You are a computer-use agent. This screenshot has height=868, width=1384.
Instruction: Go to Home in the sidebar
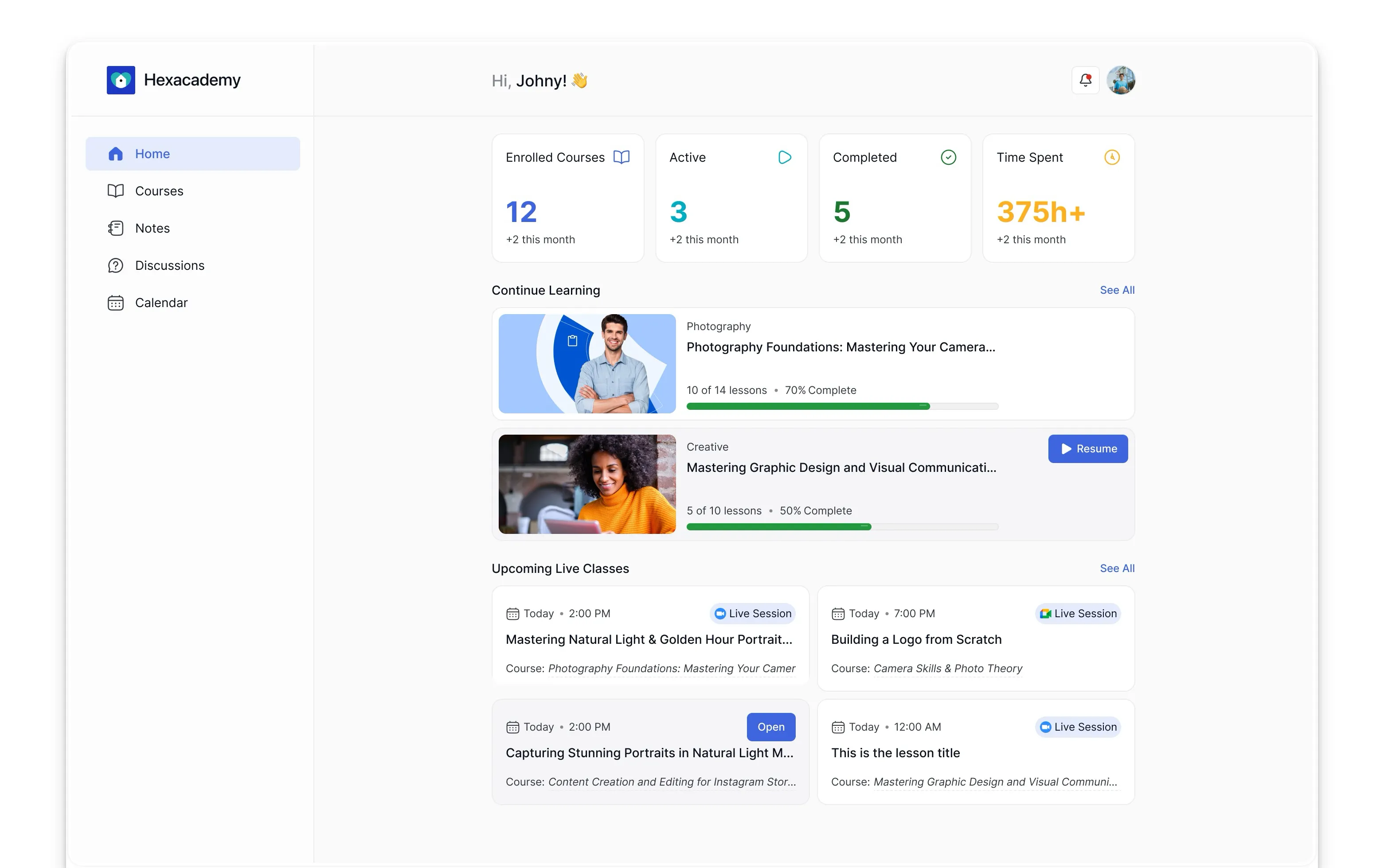(192, 154)
